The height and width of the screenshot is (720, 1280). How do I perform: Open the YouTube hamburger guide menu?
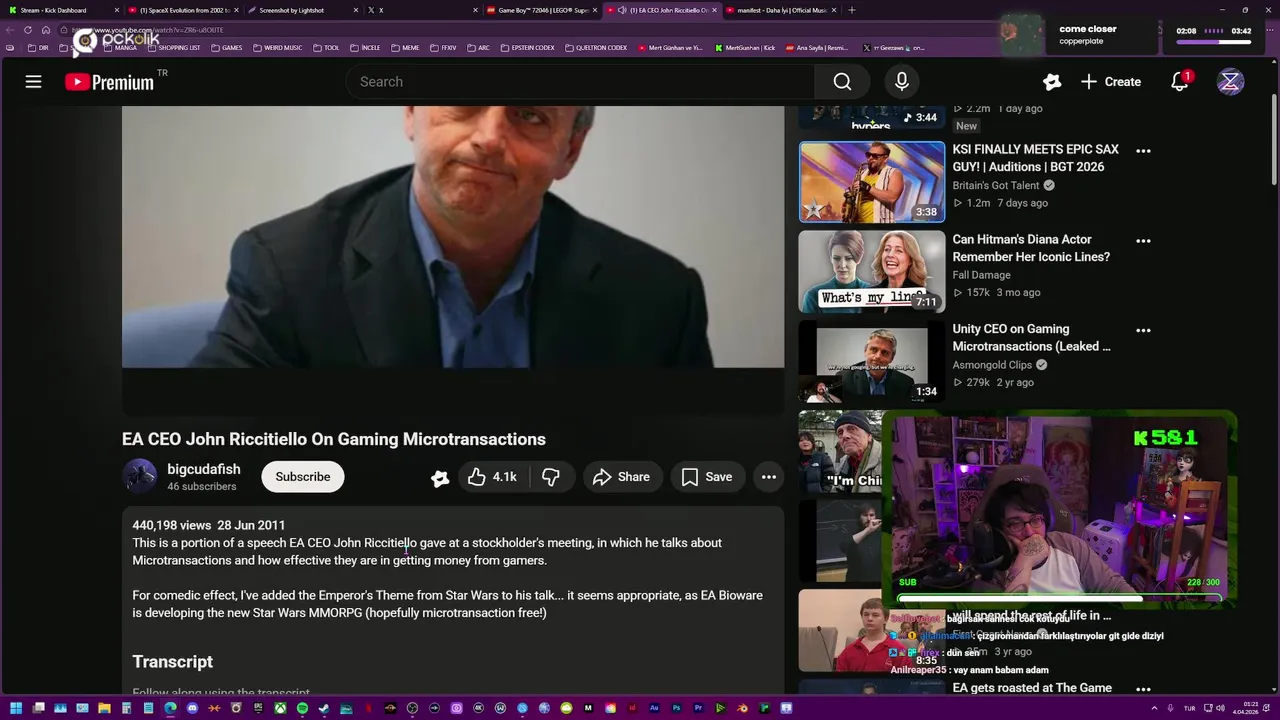tap(33, 82)
